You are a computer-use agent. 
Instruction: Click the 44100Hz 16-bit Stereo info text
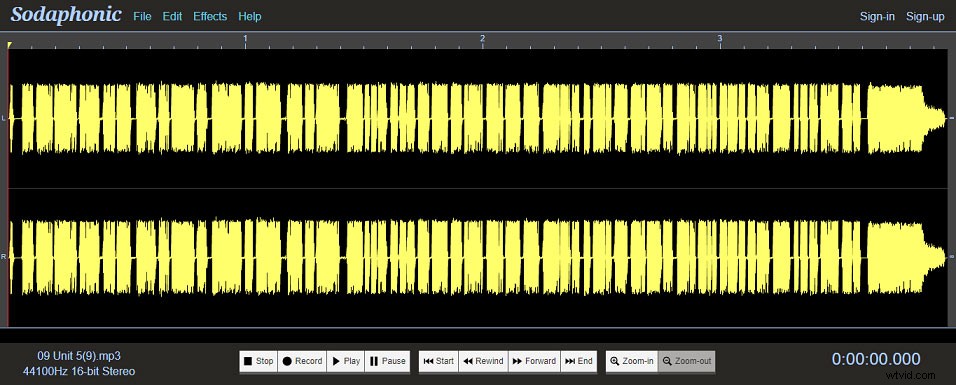[x=79, y=371]
